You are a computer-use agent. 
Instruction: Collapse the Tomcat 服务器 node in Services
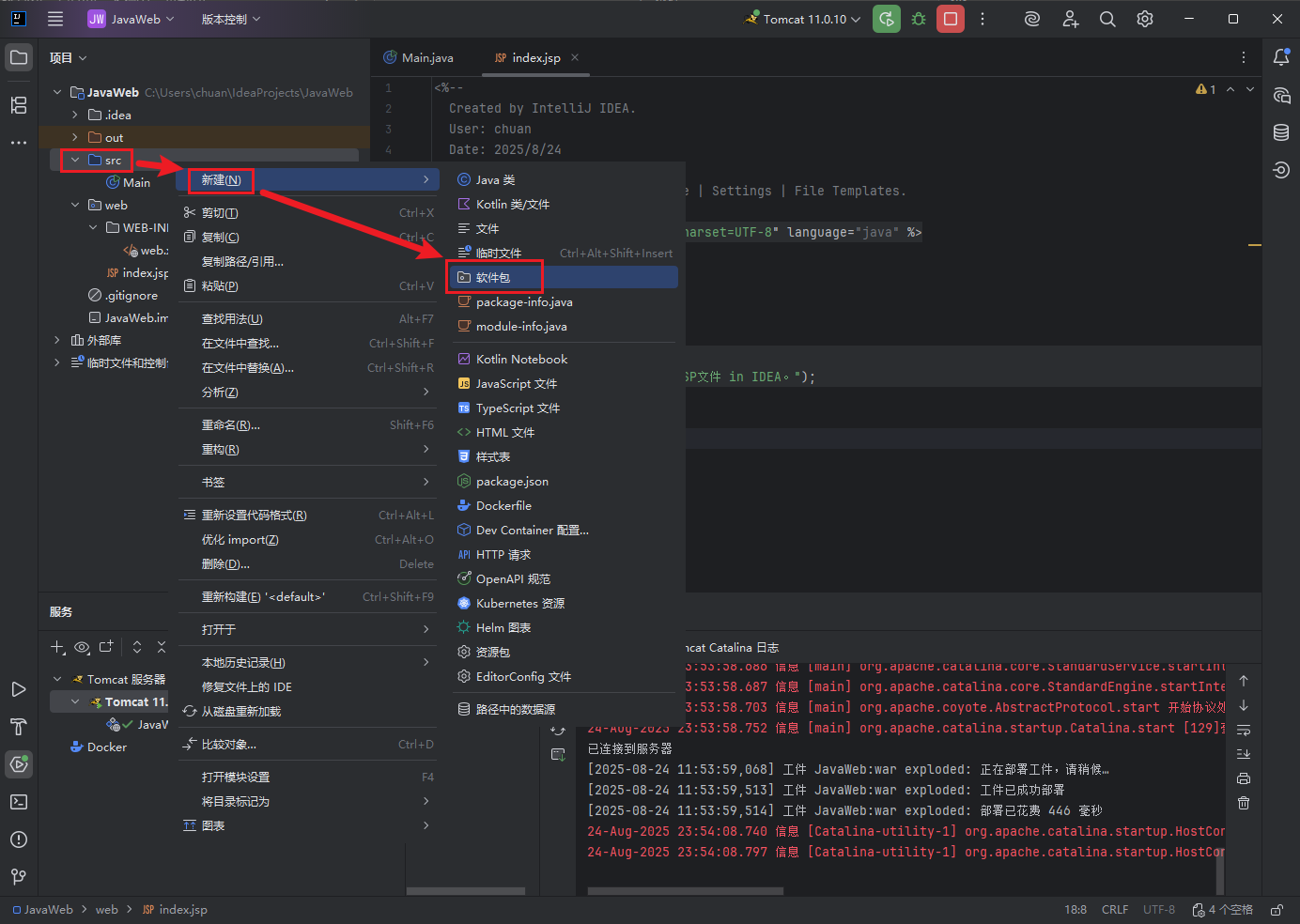click(57, 679)
